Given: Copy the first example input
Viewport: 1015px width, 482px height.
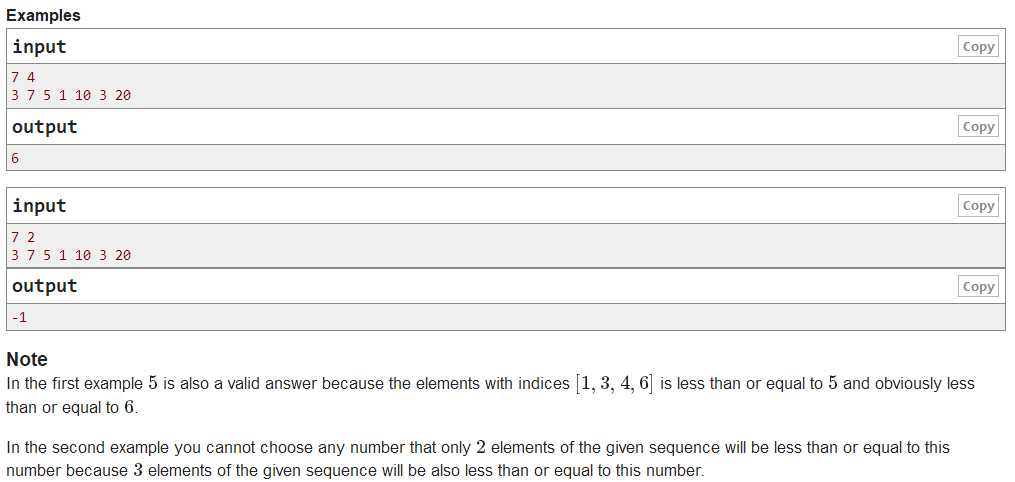Looking at the screenshot, I should pyautogui.click(x=978, y=47).
